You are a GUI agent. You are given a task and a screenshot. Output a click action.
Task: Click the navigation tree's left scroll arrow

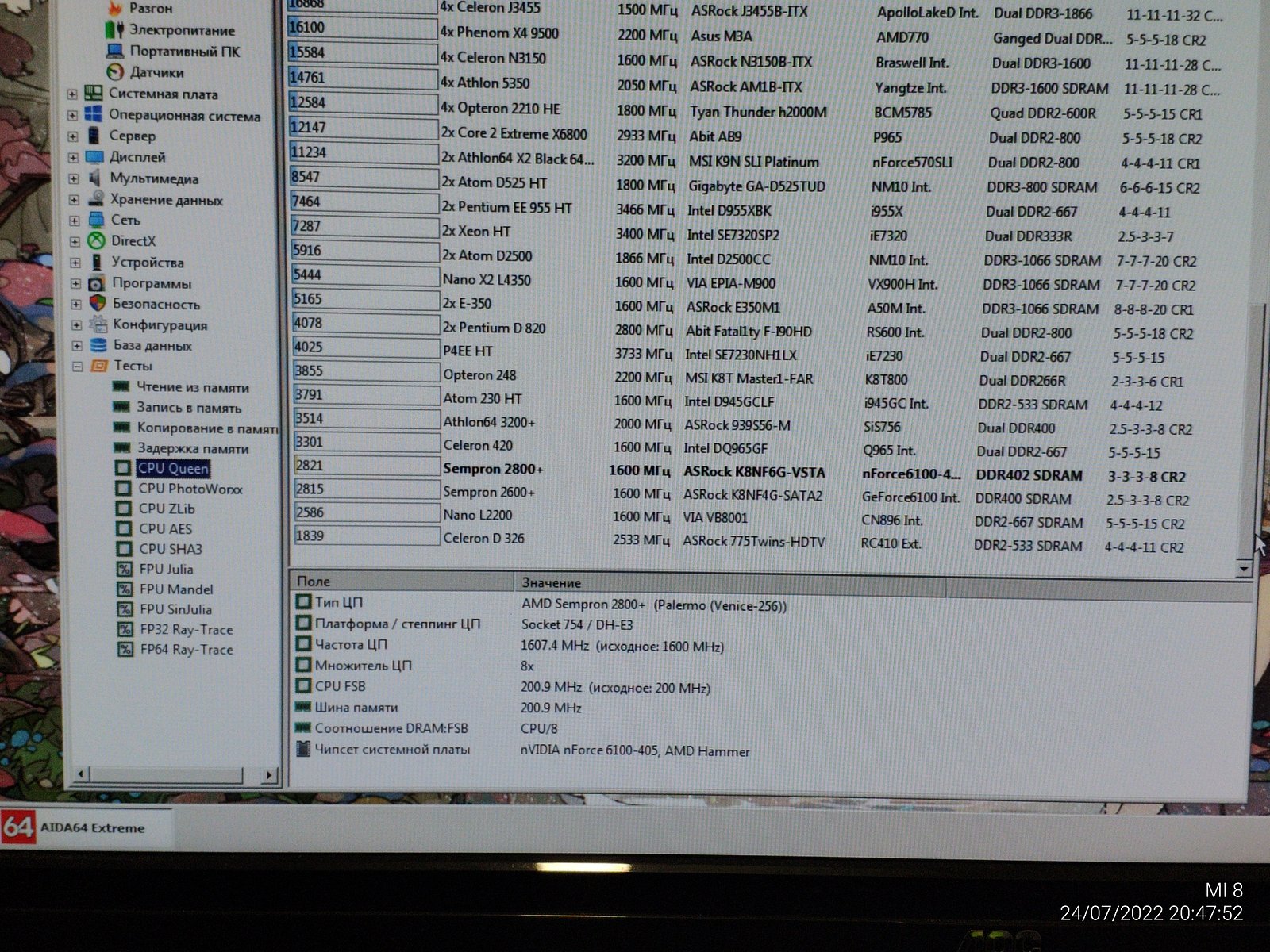[x=79, y=773]
